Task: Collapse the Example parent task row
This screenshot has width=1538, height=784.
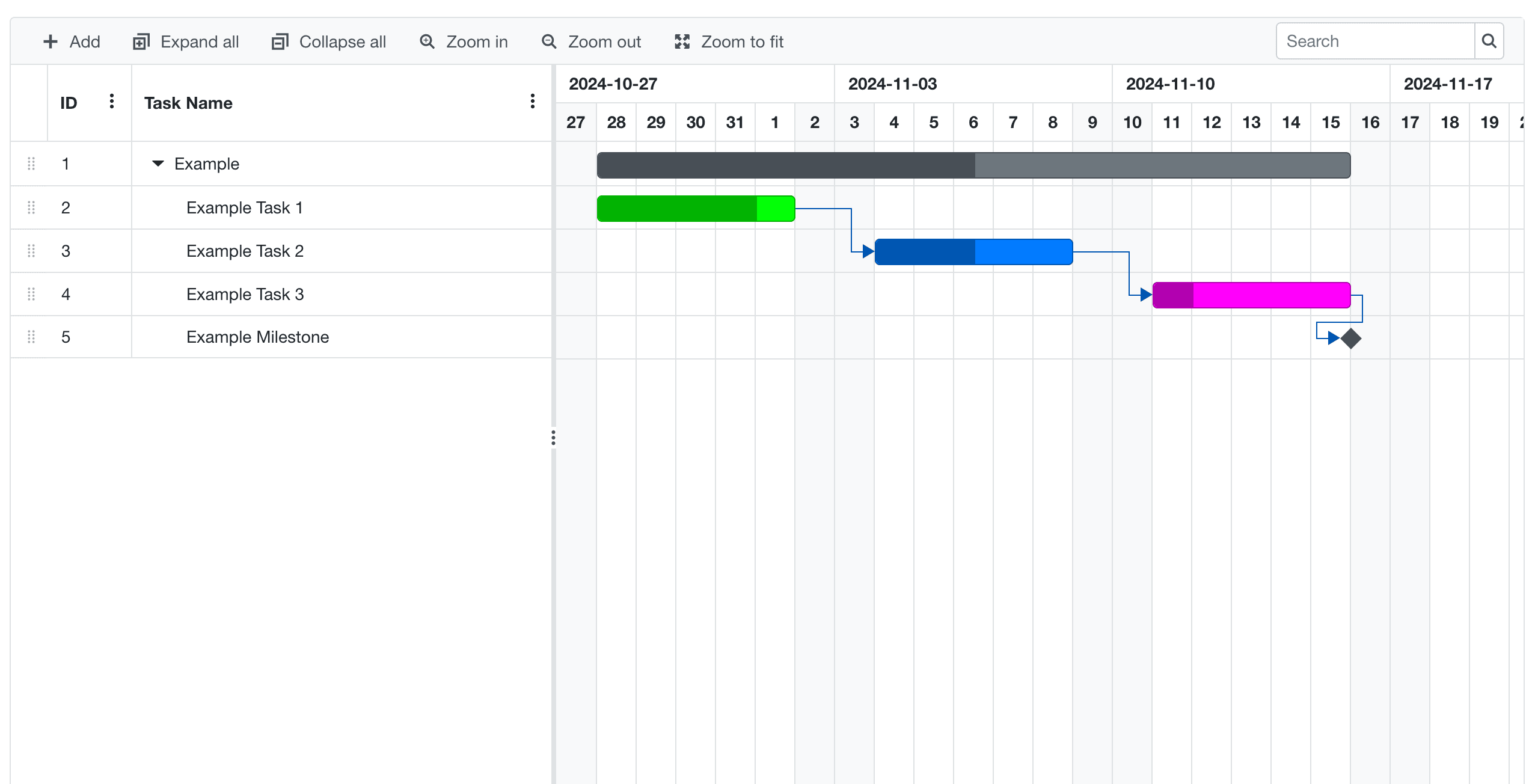Action: (158, 164)
